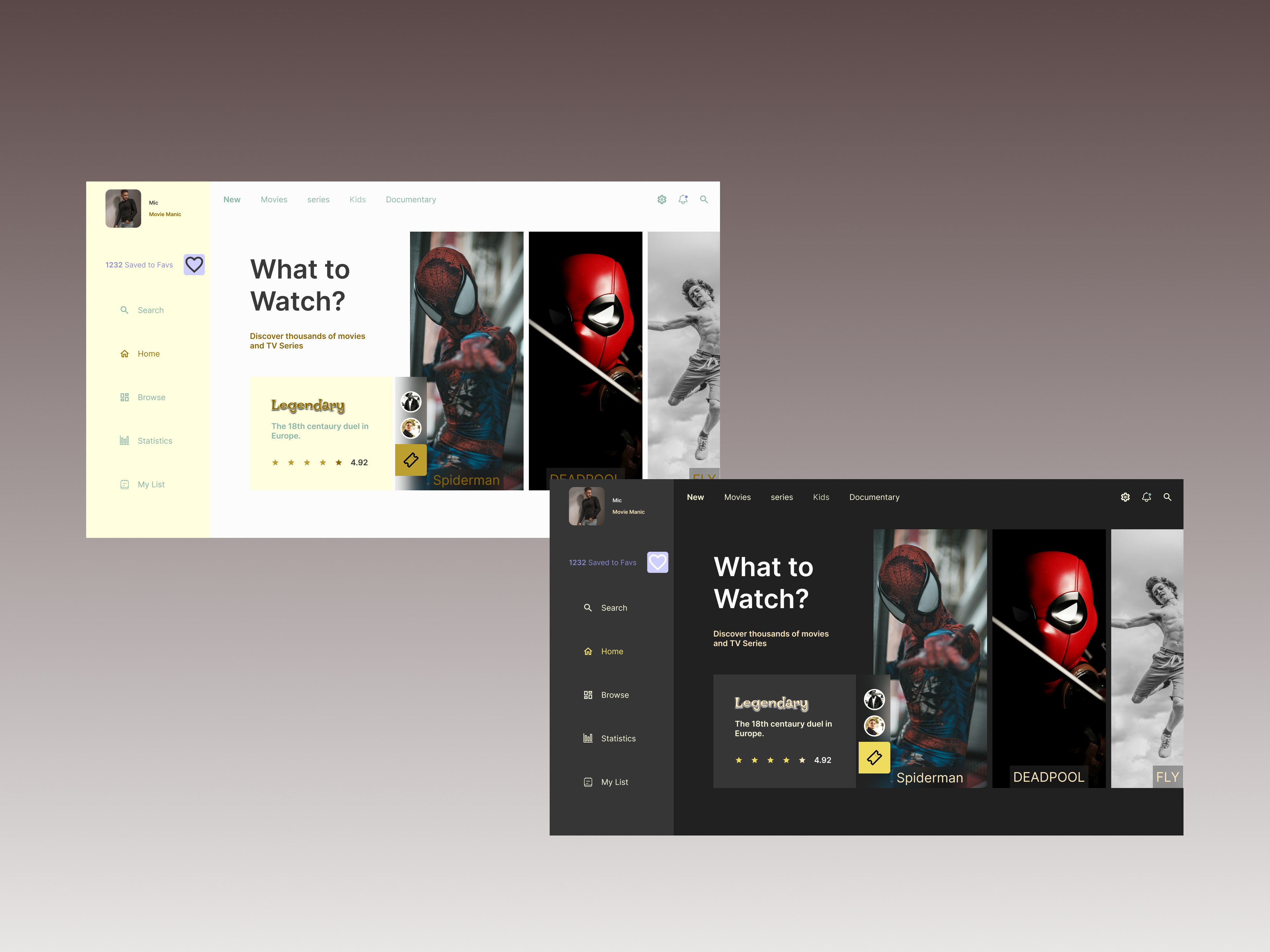Click the search magnifier in the dark theme header
The height and width of the screenshot is (952, 1270).
pos(1167,497)
